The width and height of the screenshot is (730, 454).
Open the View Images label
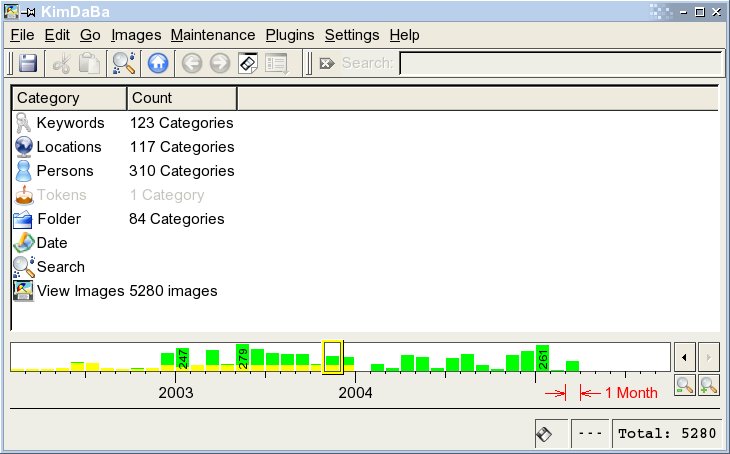coord(81,291)
